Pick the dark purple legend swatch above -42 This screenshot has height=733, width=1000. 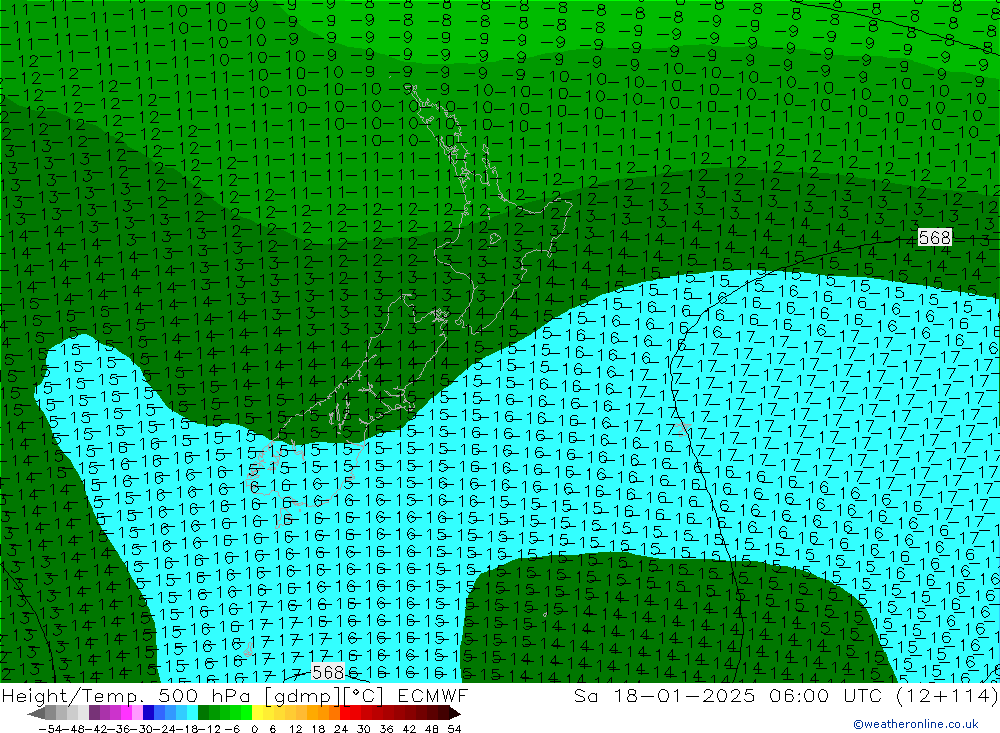(94, 713)
